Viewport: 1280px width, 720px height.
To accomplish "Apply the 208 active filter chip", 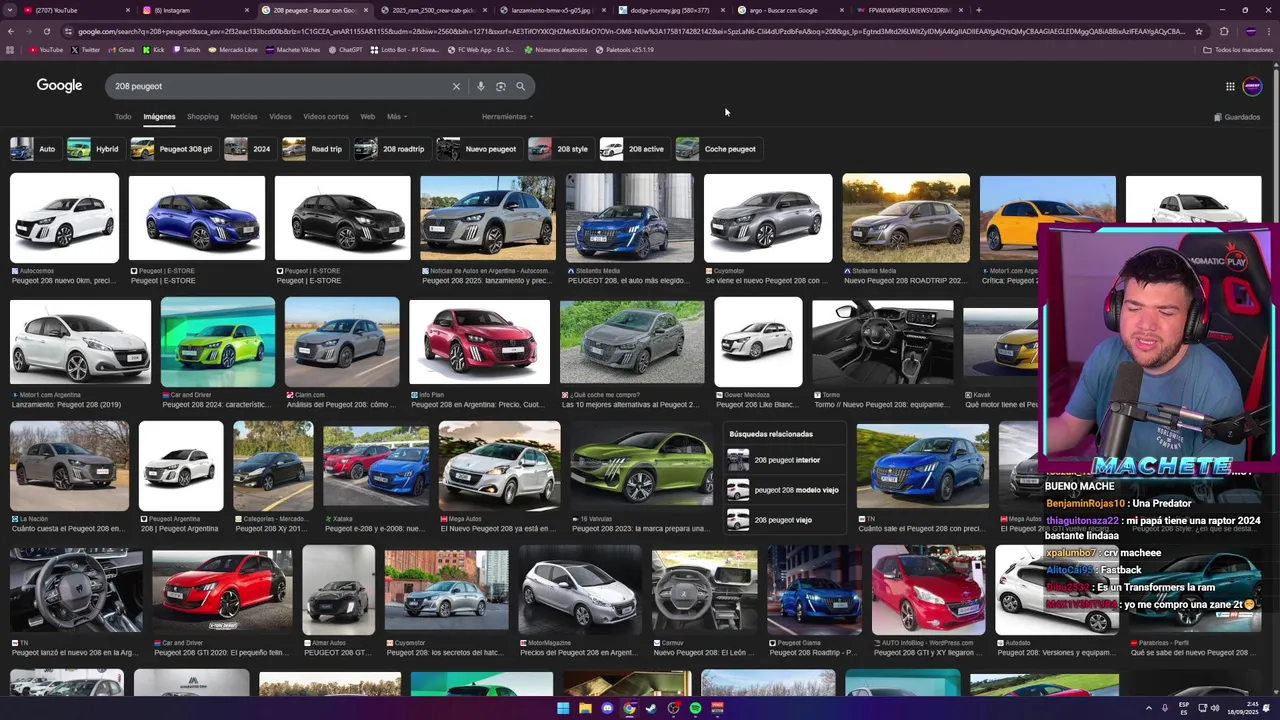I will click(634, 149).
